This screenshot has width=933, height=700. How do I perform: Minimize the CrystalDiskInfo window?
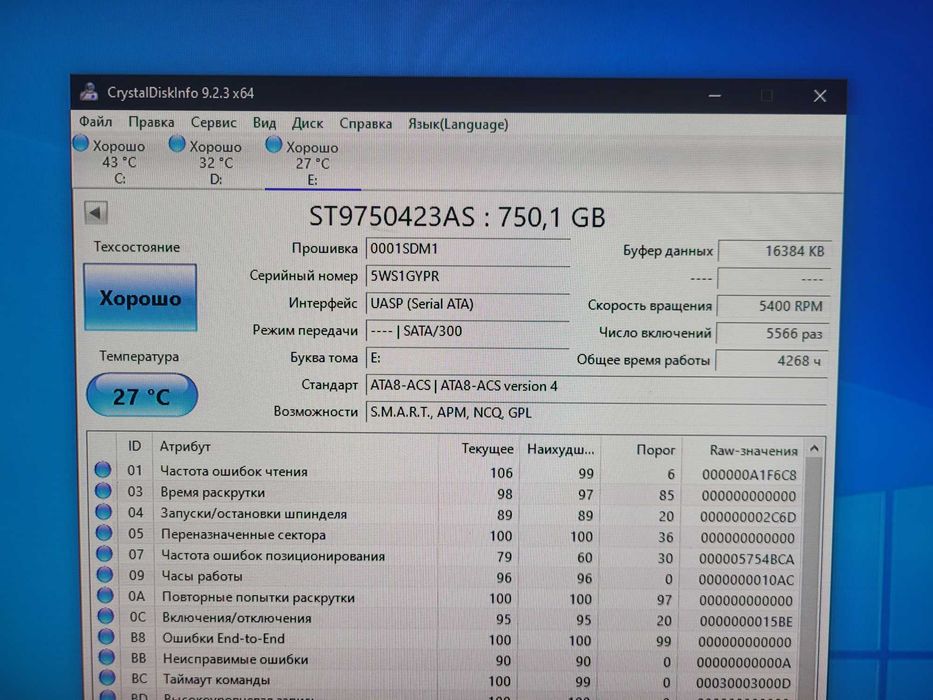tap(715, 95)
